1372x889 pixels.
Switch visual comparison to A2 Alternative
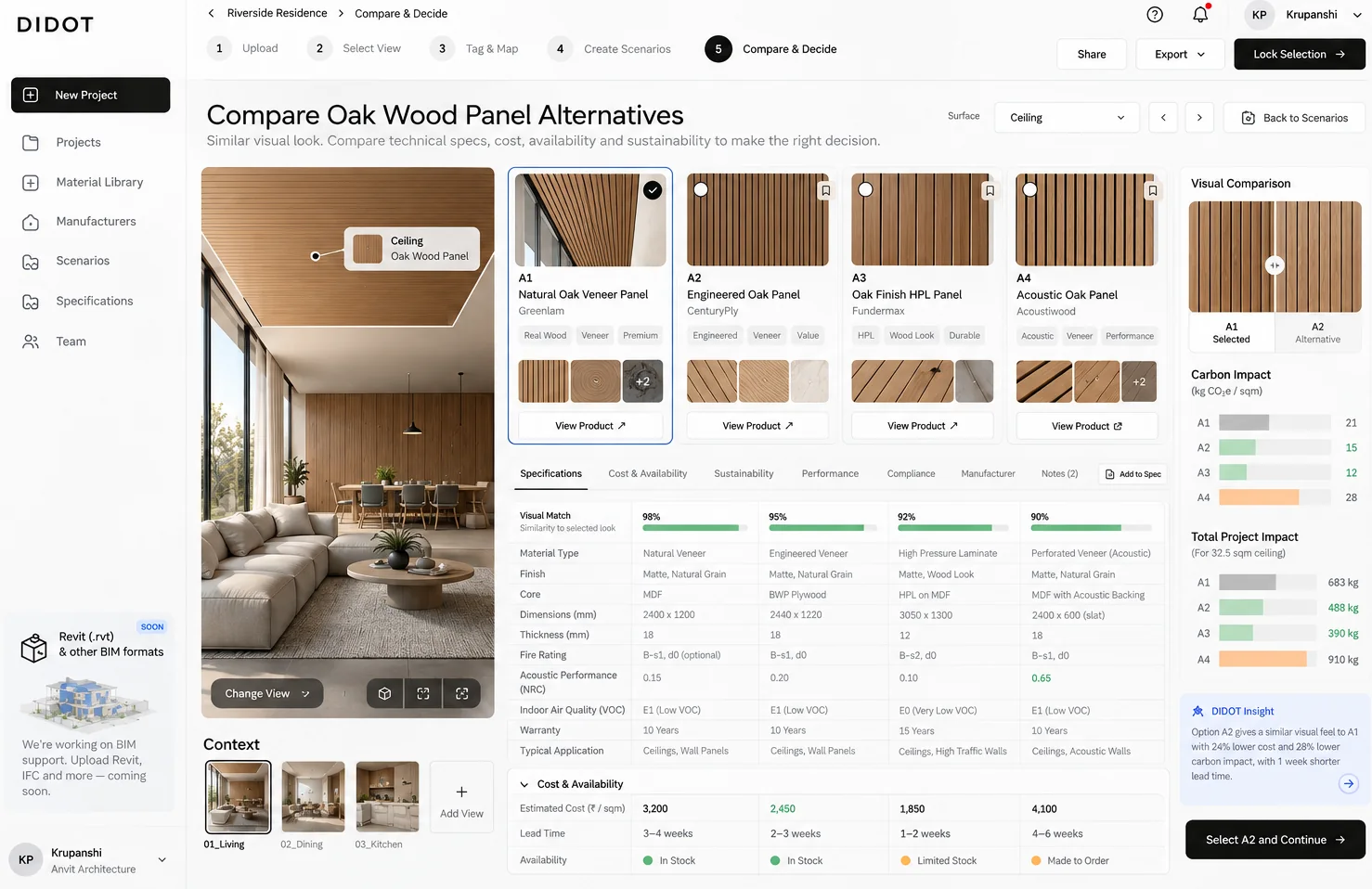(x=1317, y=333)
